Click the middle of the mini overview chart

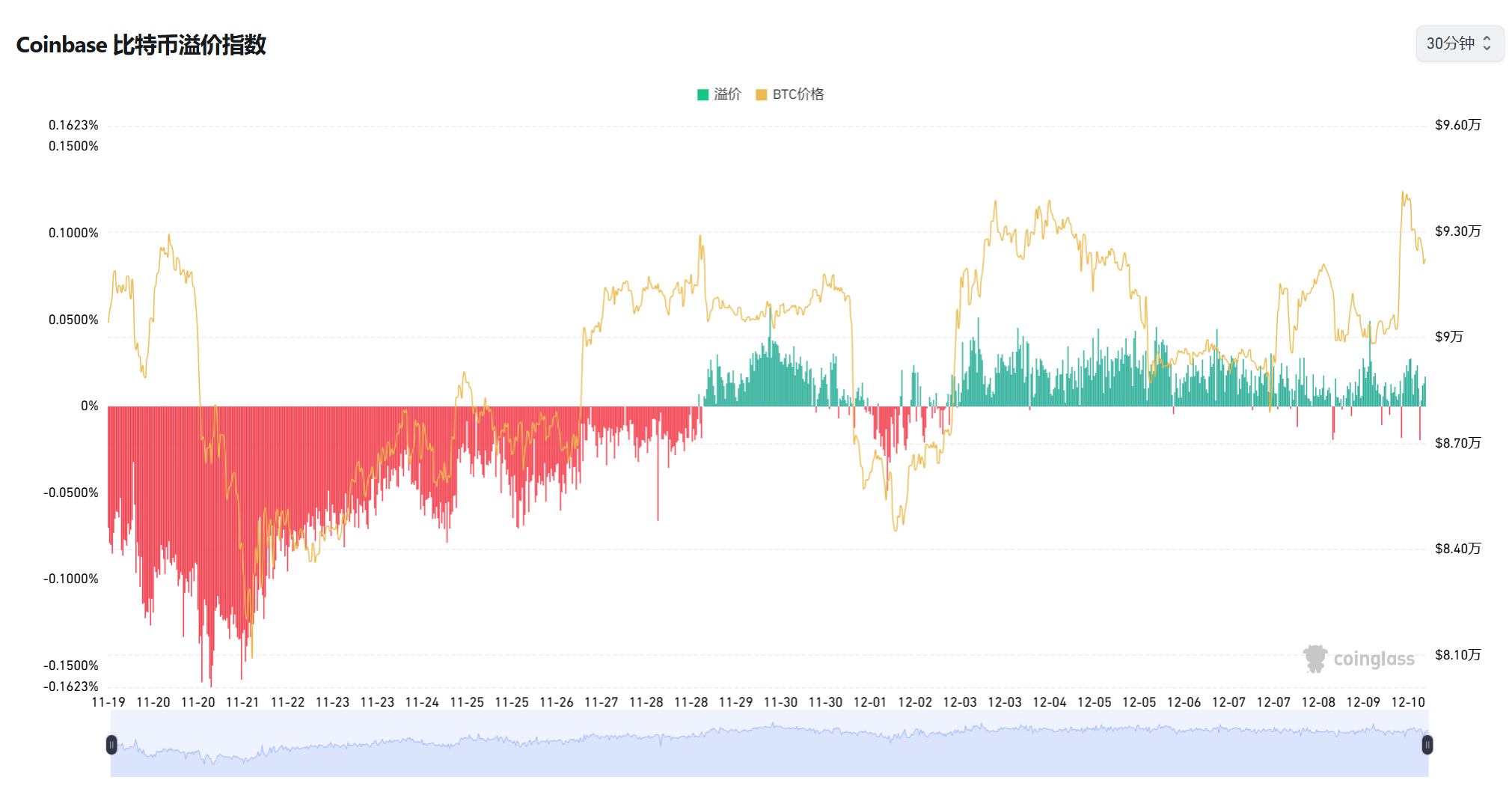(x=769, y=744)
